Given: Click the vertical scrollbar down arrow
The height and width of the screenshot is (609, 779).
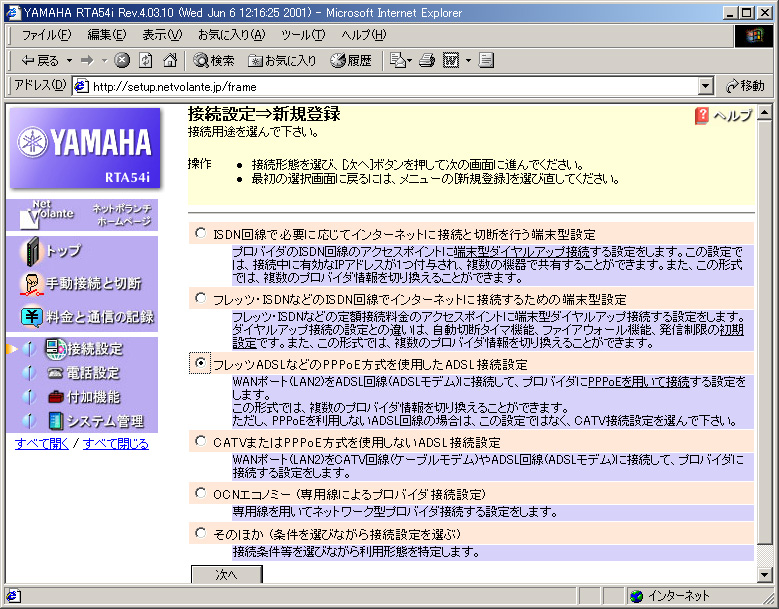Looking at the screenshot, I should [x=765, y=574].
